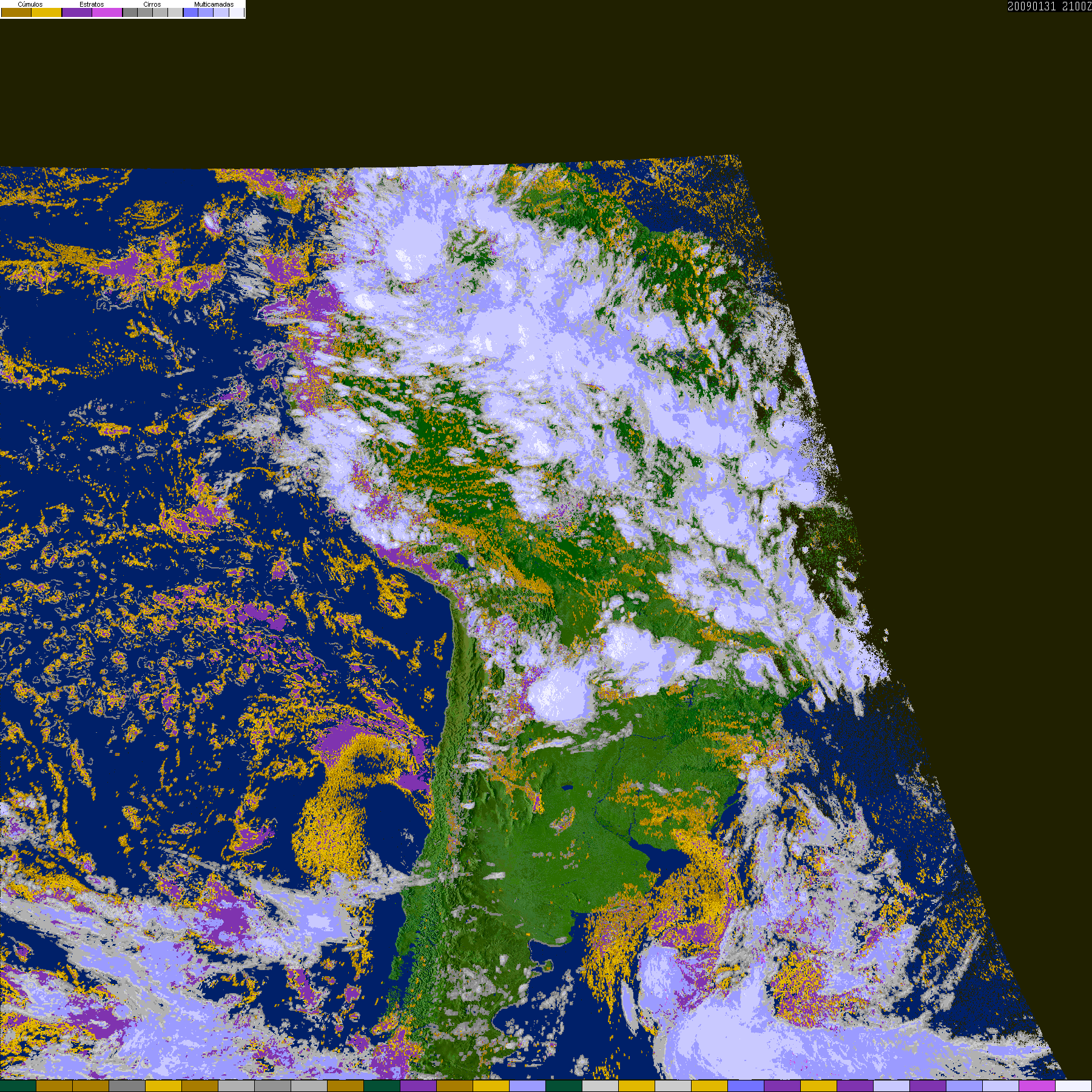Click the 20090131 2100Z timestamp
This screenshot has width=1092, height=1092.
pos(1049,6)
